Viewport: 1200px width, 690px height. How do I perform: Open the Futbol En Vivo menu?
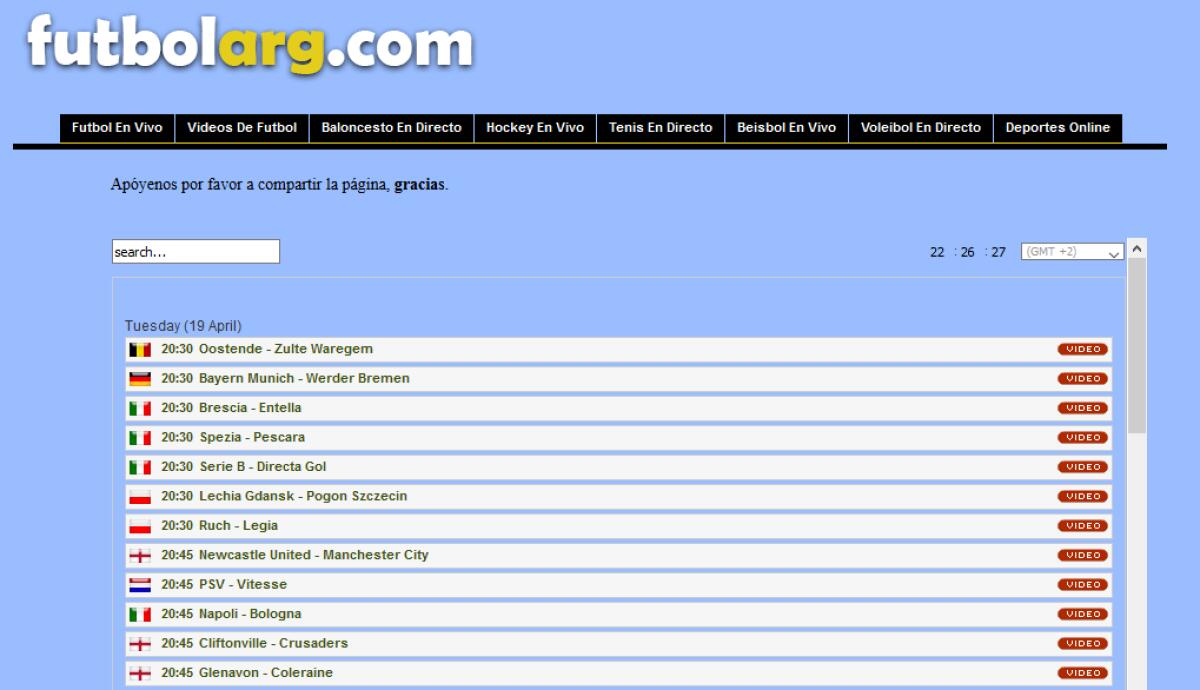point(118,128)
